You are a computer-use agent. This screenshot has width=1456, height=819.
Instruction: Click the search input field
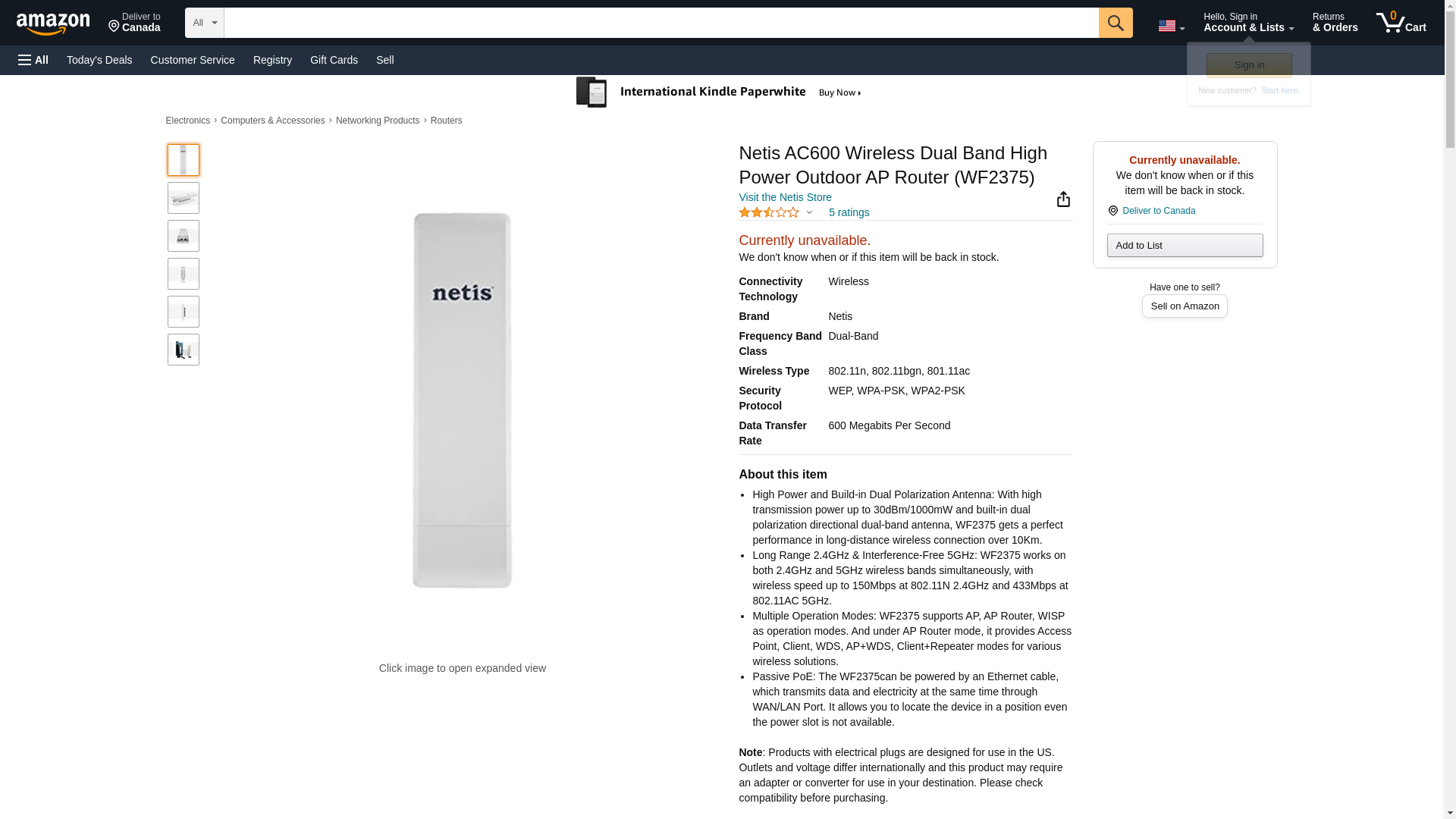[661, 23]
